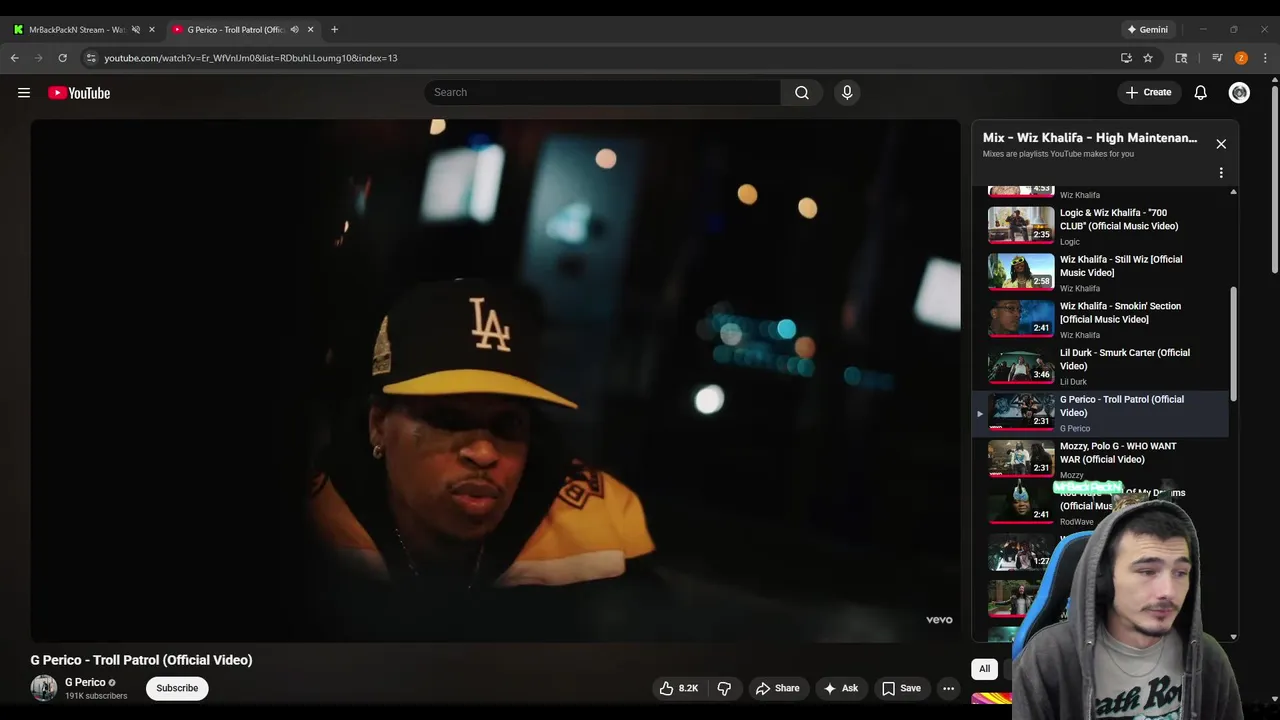This screenshot has height=720, width=1280.
Task: Click the Gemini button
Action: click(x=1148, y=29)
